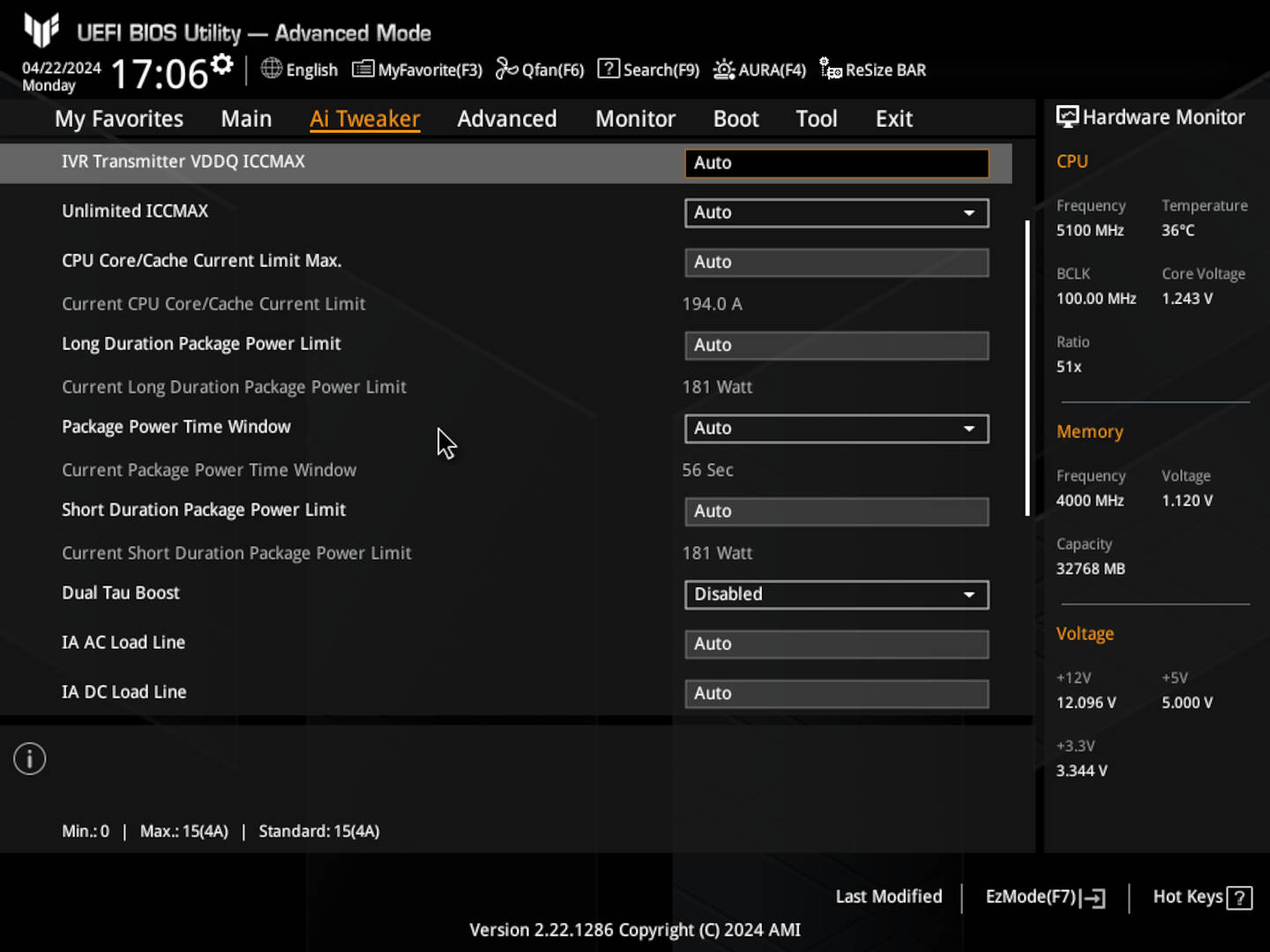Go to the Exit tab
Image resolution: width=1270 pixels, height=952 pixels.
coord(894,119)
